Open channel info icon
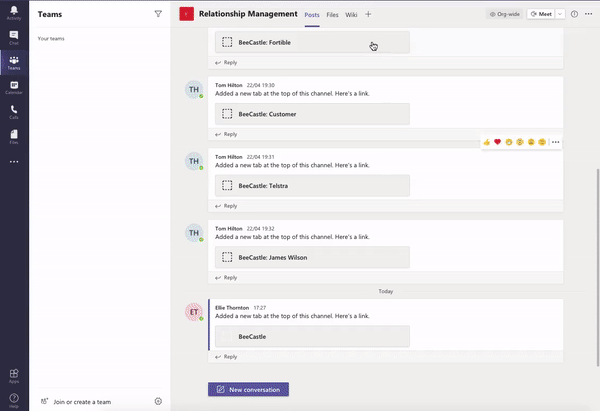The width and height of the screenshot is (600, 411). (x=574, y=14)
